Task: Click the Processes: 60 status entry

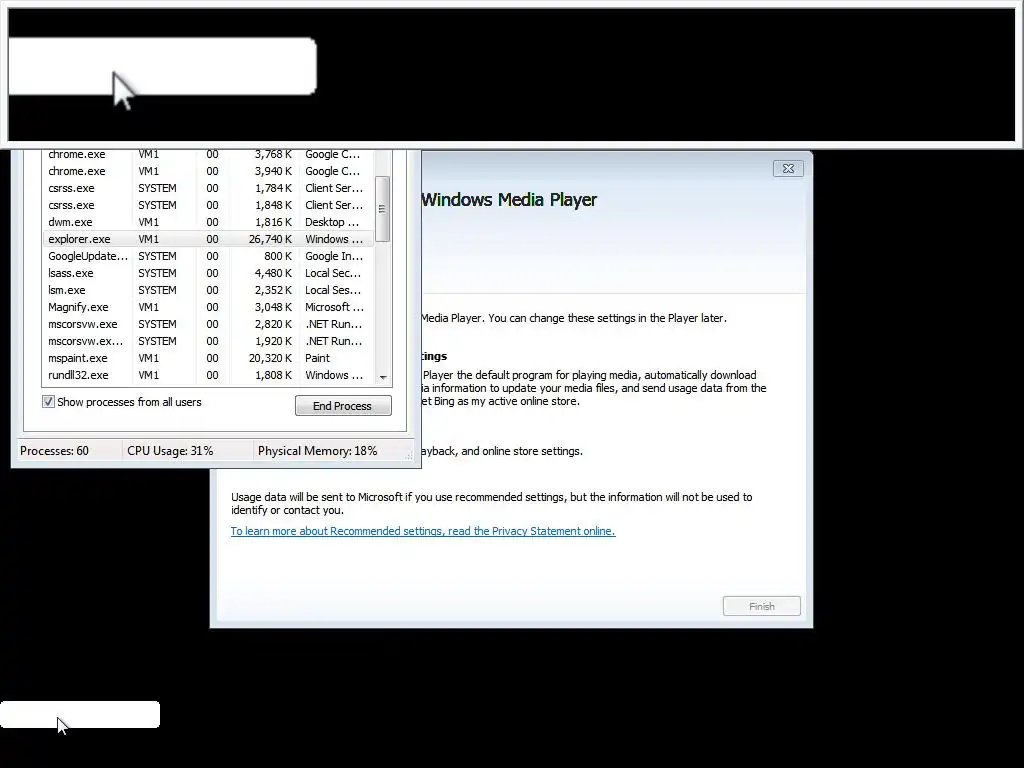Action: (54, 451)
